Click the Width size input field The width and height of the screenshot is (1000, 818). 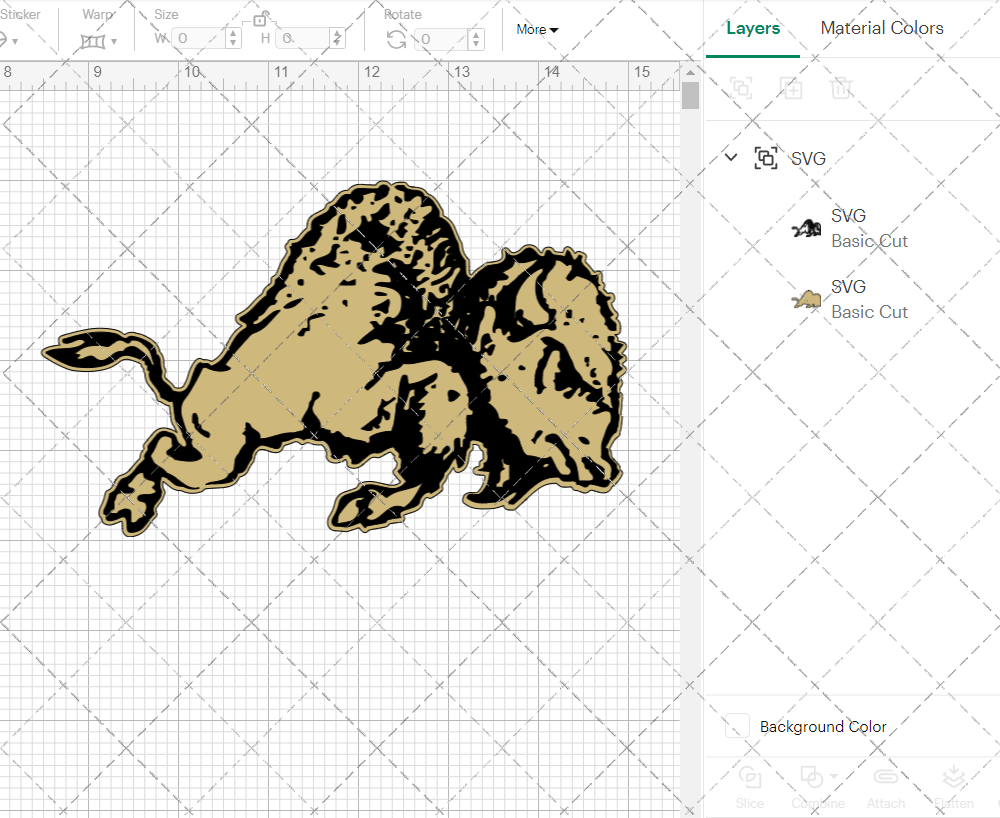tap(200, 38)
